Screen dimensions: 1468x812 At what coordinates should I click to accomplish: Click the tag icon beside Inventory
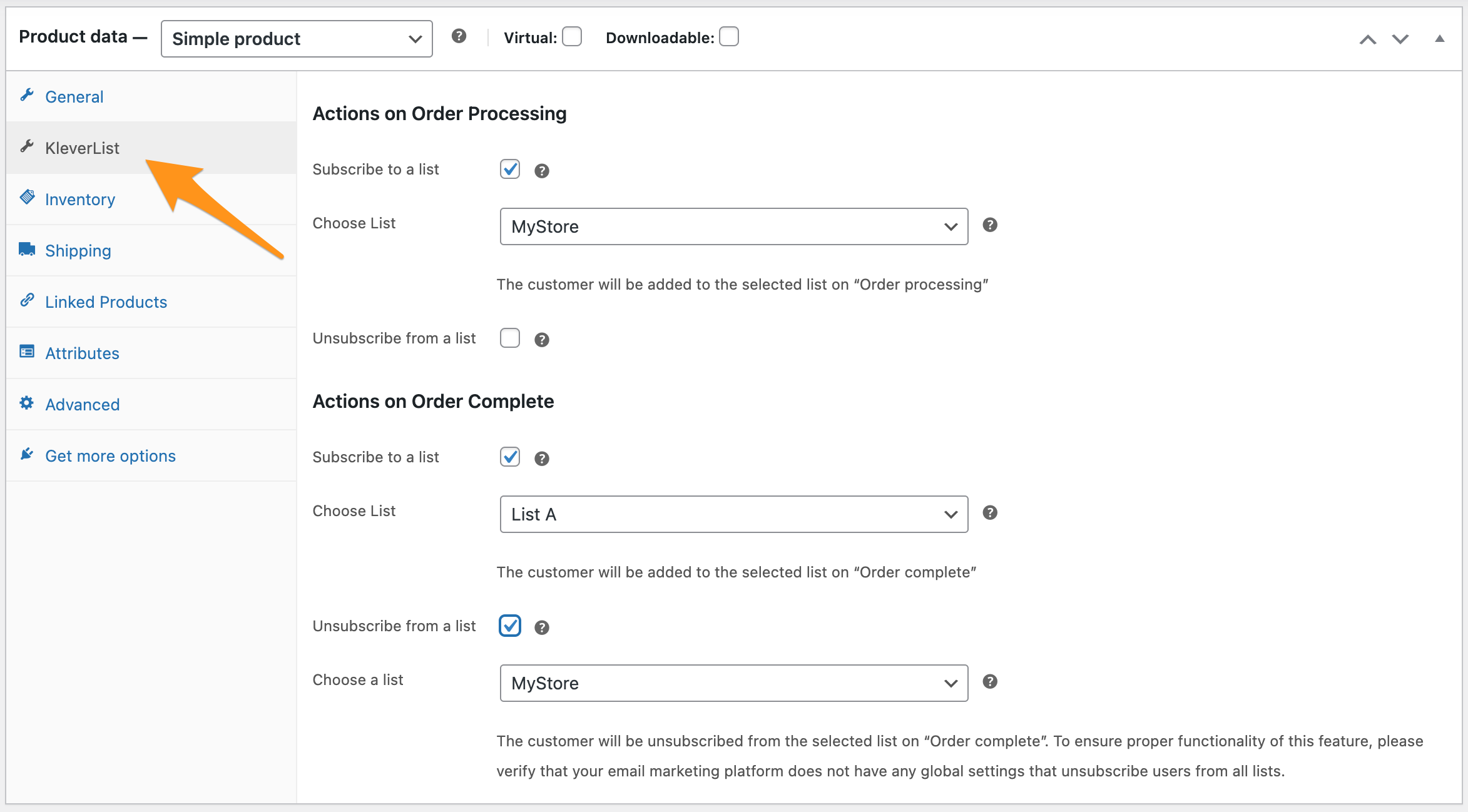click(27, 198)
